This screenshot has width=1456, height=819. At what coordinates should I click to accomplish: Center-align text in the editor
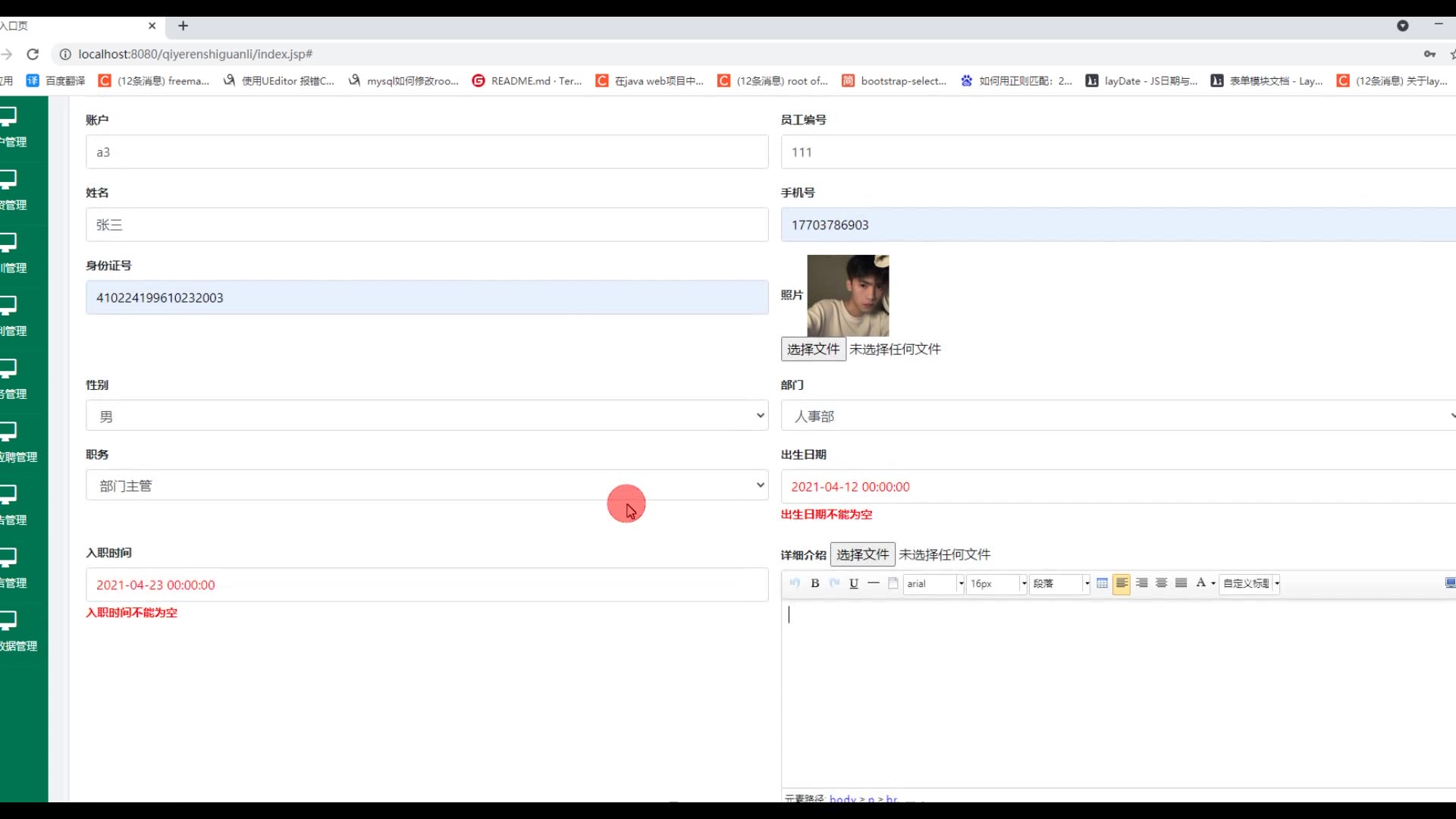(x=1161, y=583)
